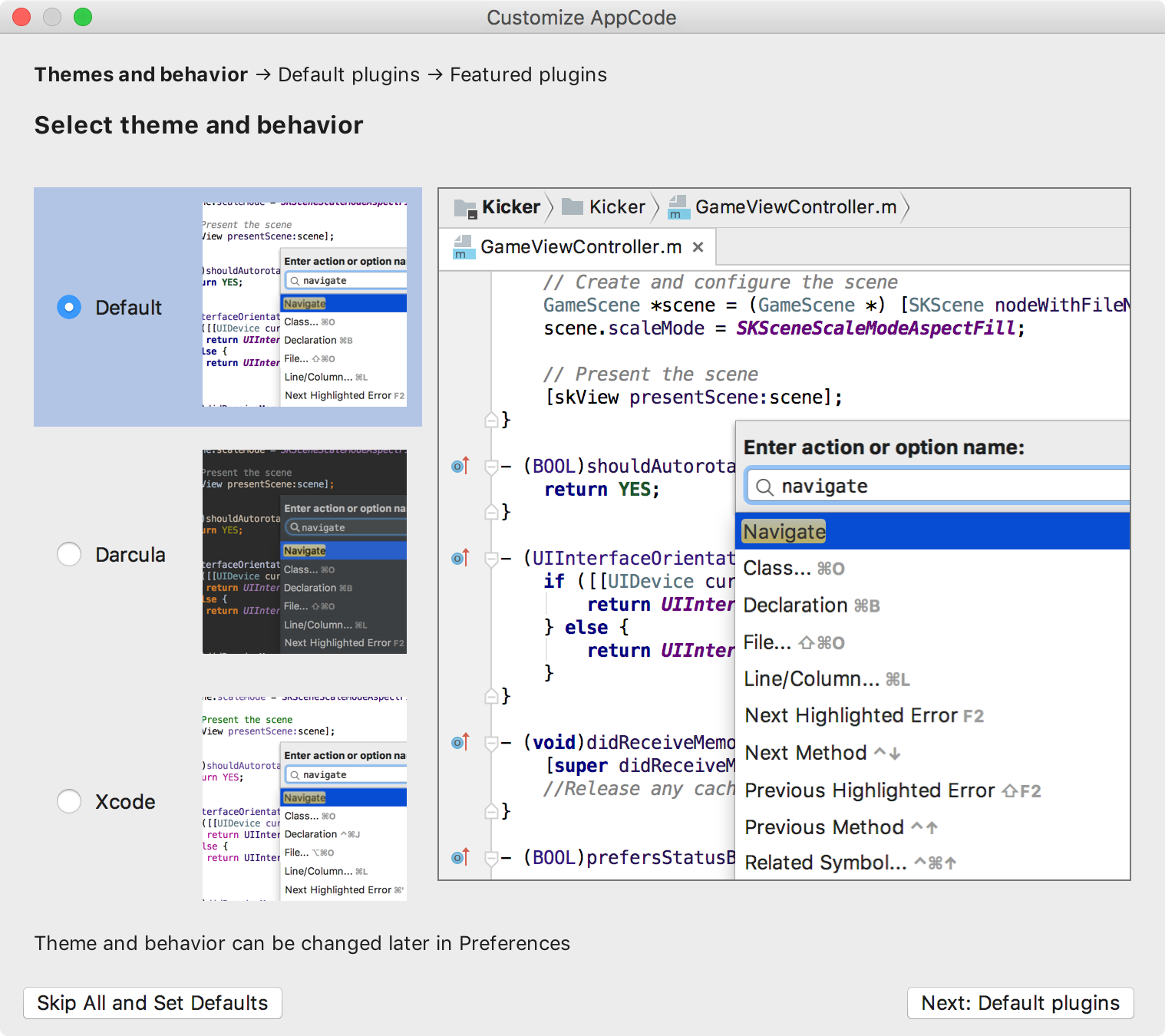Click Next: Default plugins button
This screenshot has width=1165, height=1036.
tap(1020, 1003)
